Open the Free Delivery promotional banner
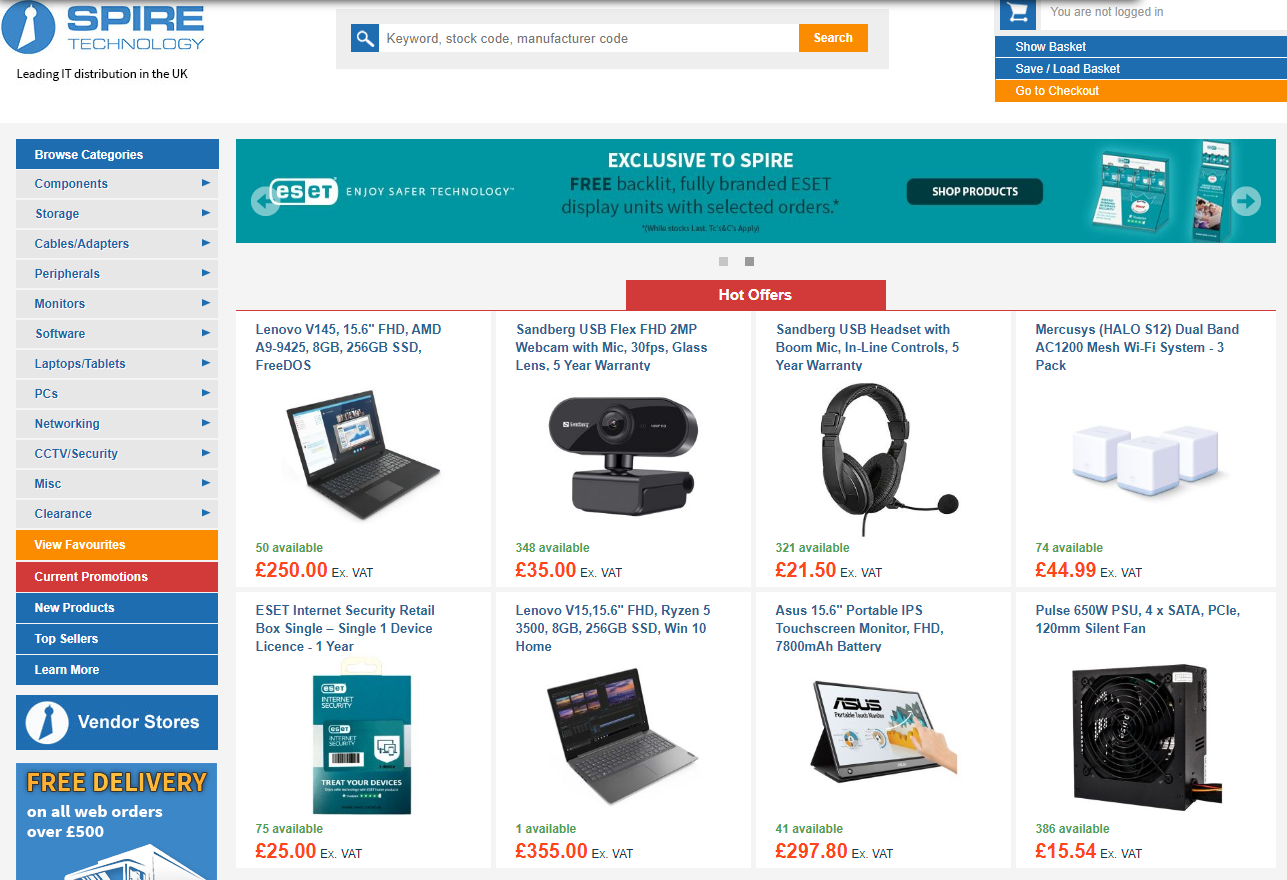The width and height of the screenshot is (1287, 880). tap(117, 821)
